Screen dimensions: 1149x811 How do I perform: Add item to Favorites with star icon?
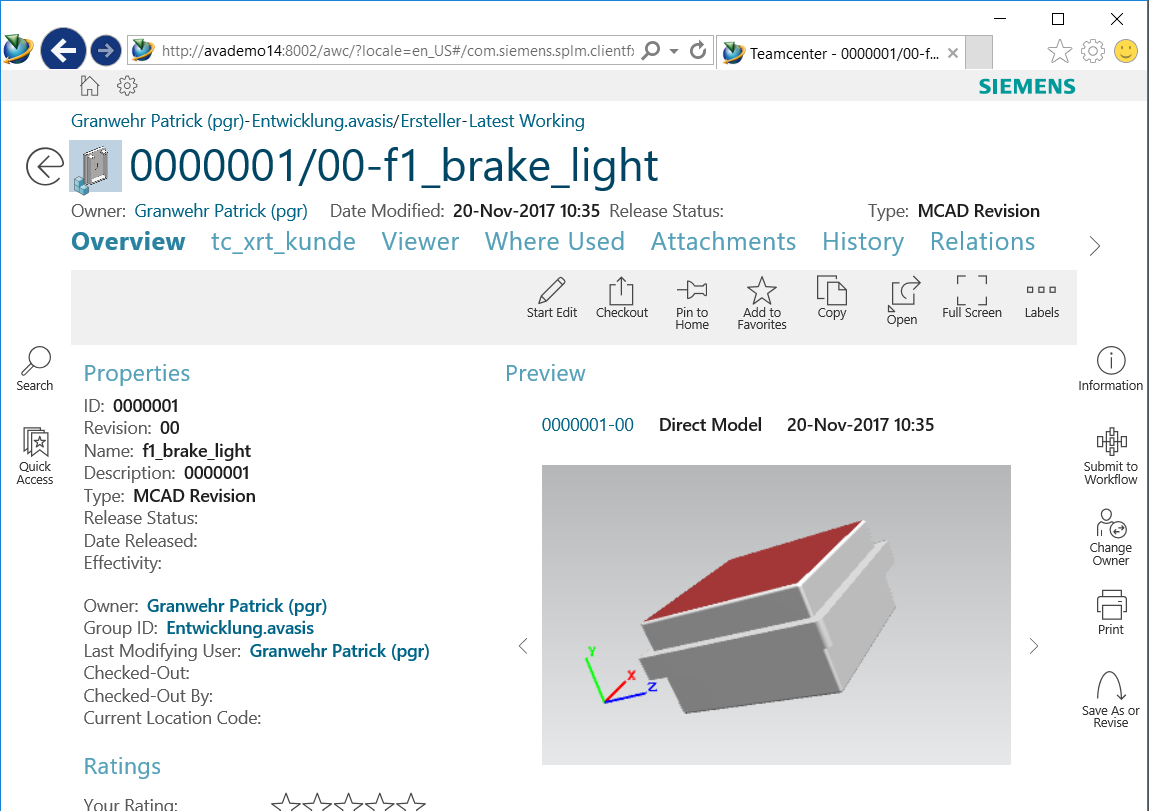tap(762, 291)
